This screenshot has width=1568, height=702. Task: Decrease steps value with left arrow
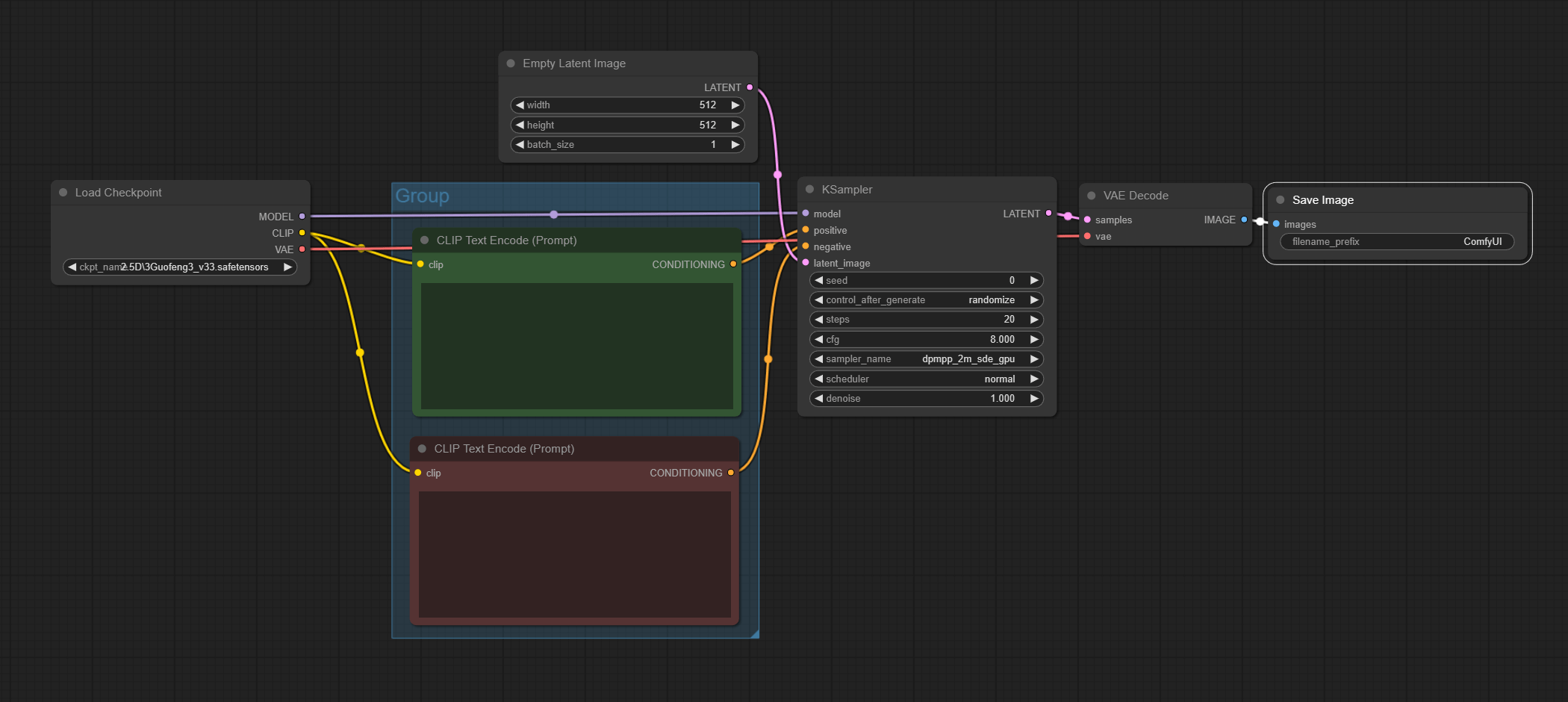click(818, 319)
